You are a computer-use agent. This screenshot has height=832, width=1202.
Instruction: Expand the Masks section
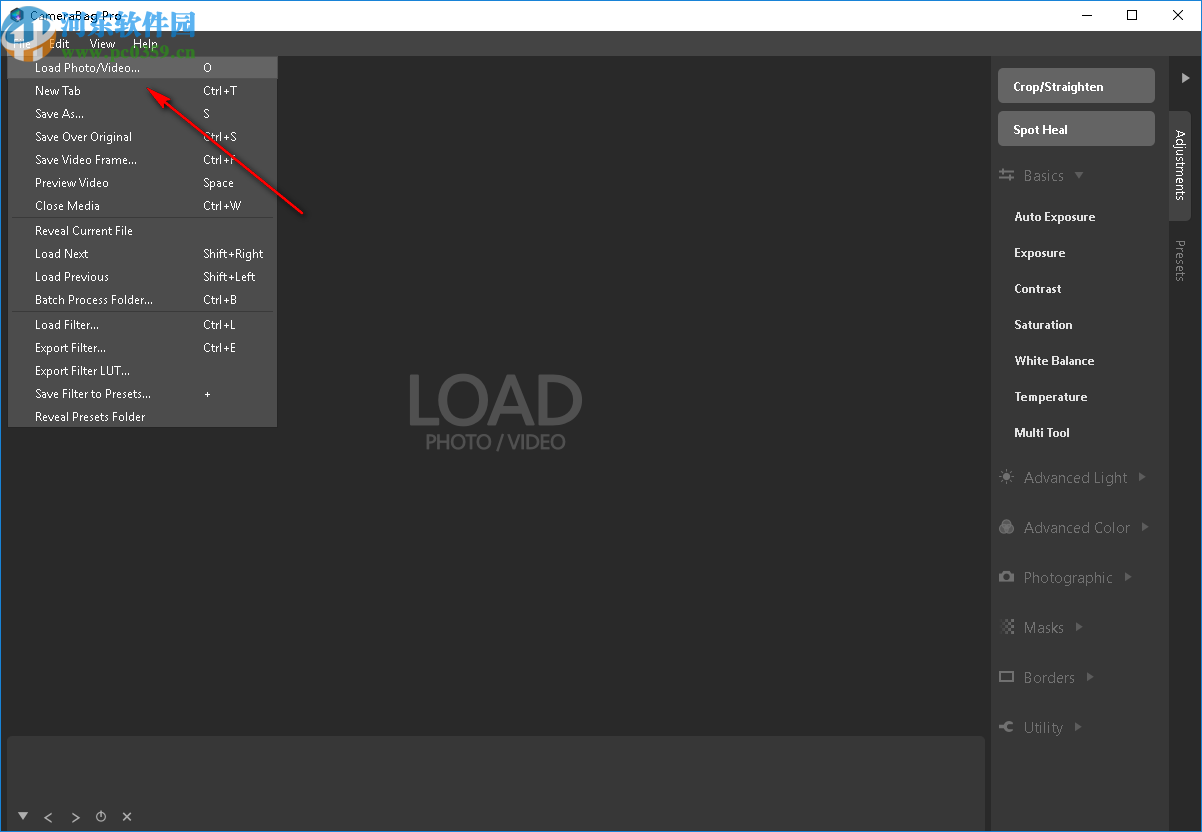[x=1041, y=628]
